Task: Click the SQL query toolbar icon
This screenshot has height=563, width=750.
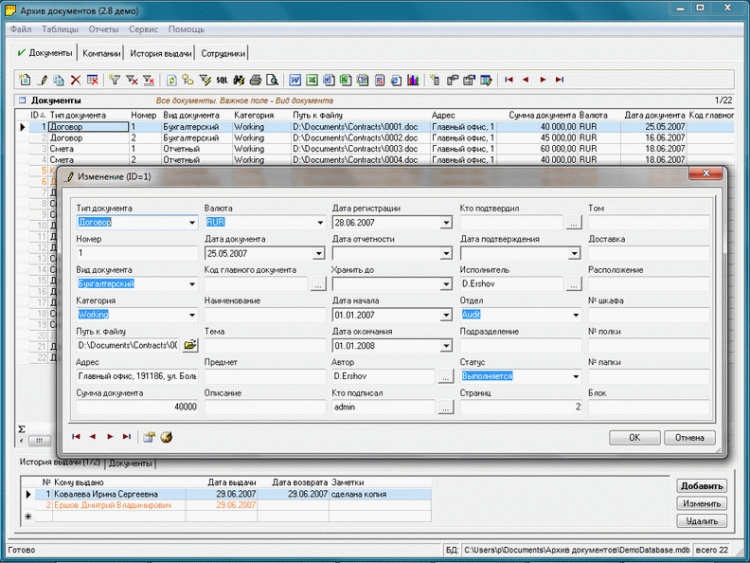Action: tap(222, 80)
